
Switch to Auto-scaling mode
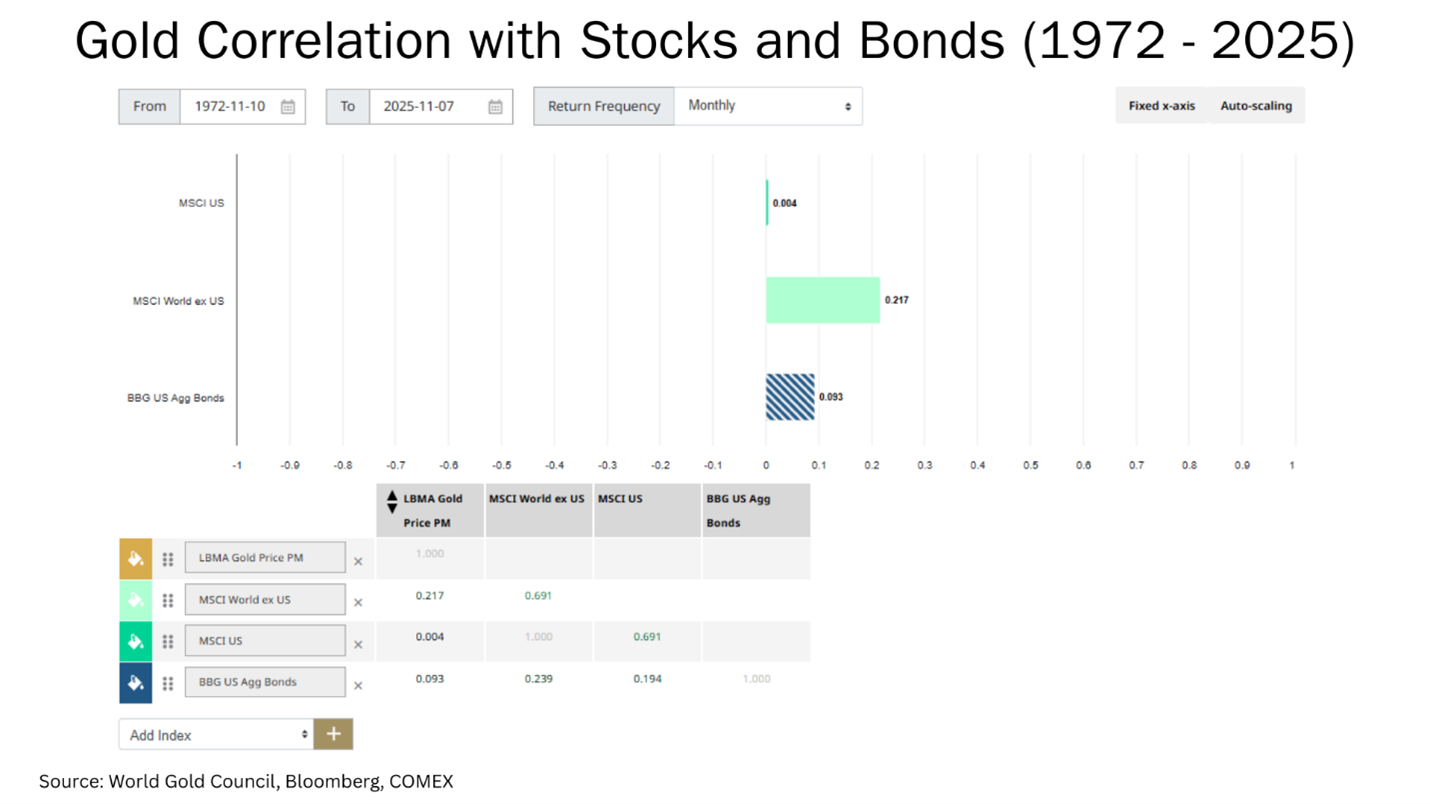coord(1256,106)
